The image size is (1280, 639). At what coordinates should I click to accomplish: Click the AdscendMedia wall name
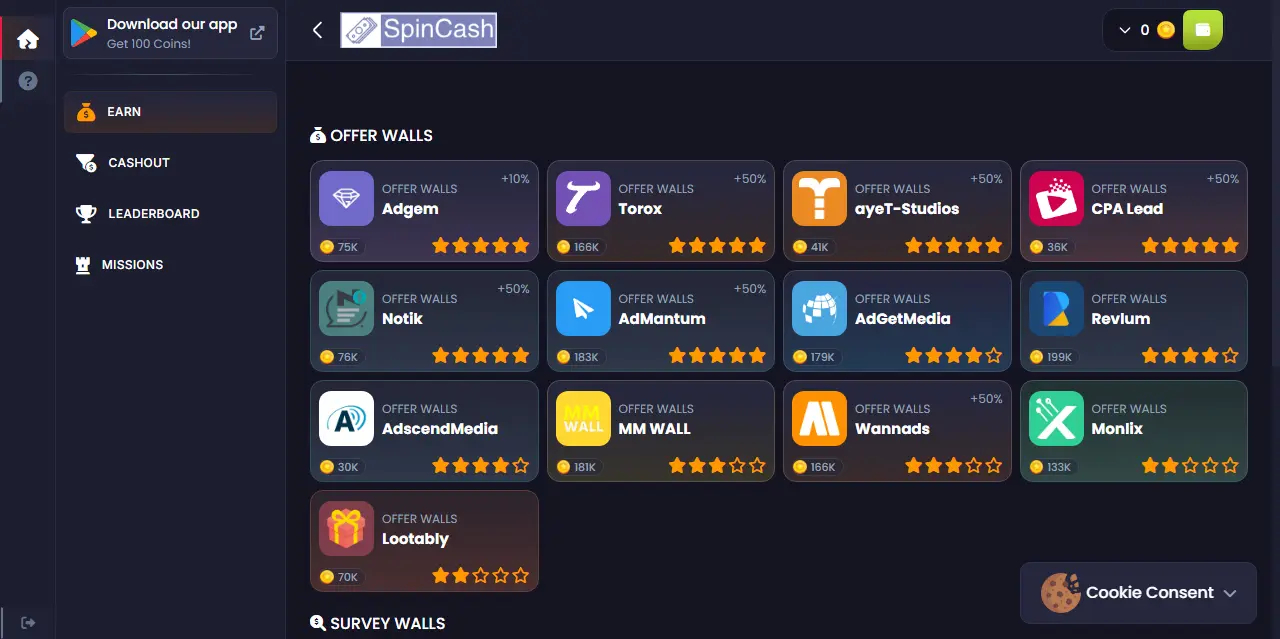[x=440, y=429]
